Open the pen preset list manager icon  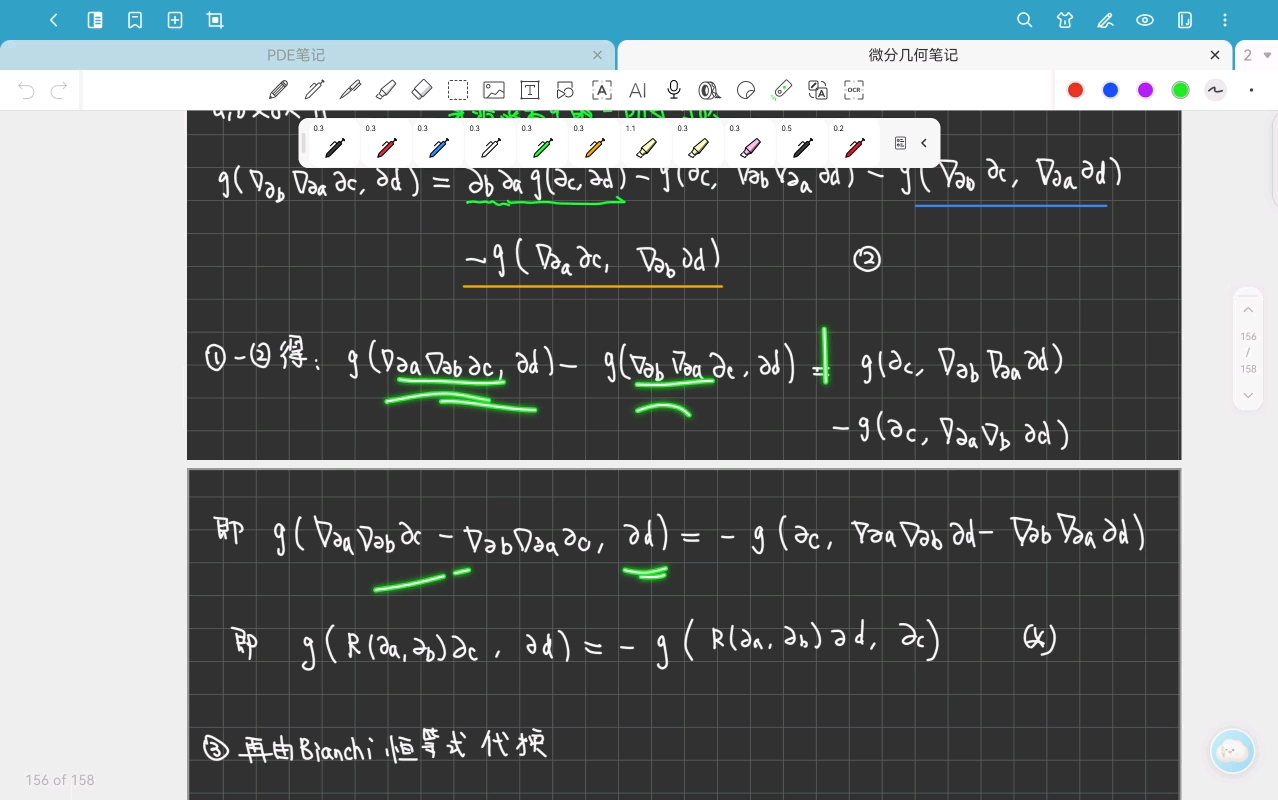click(x=900, y=143)
